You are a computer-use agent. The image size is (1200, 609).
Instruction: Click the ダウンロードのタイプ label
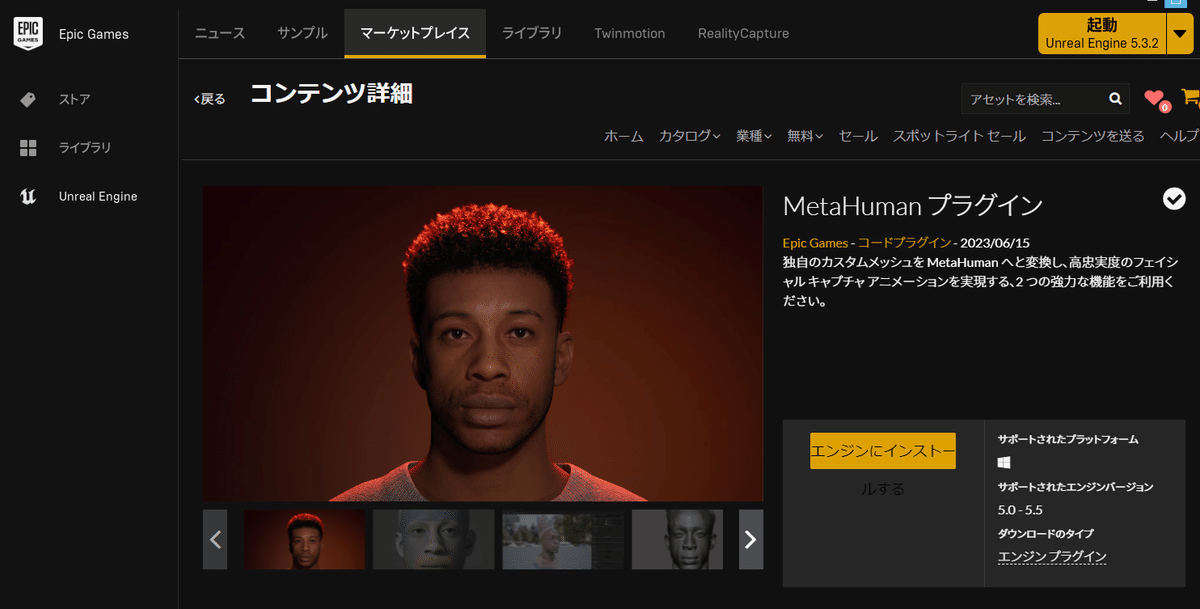[x=1045, y=534]
